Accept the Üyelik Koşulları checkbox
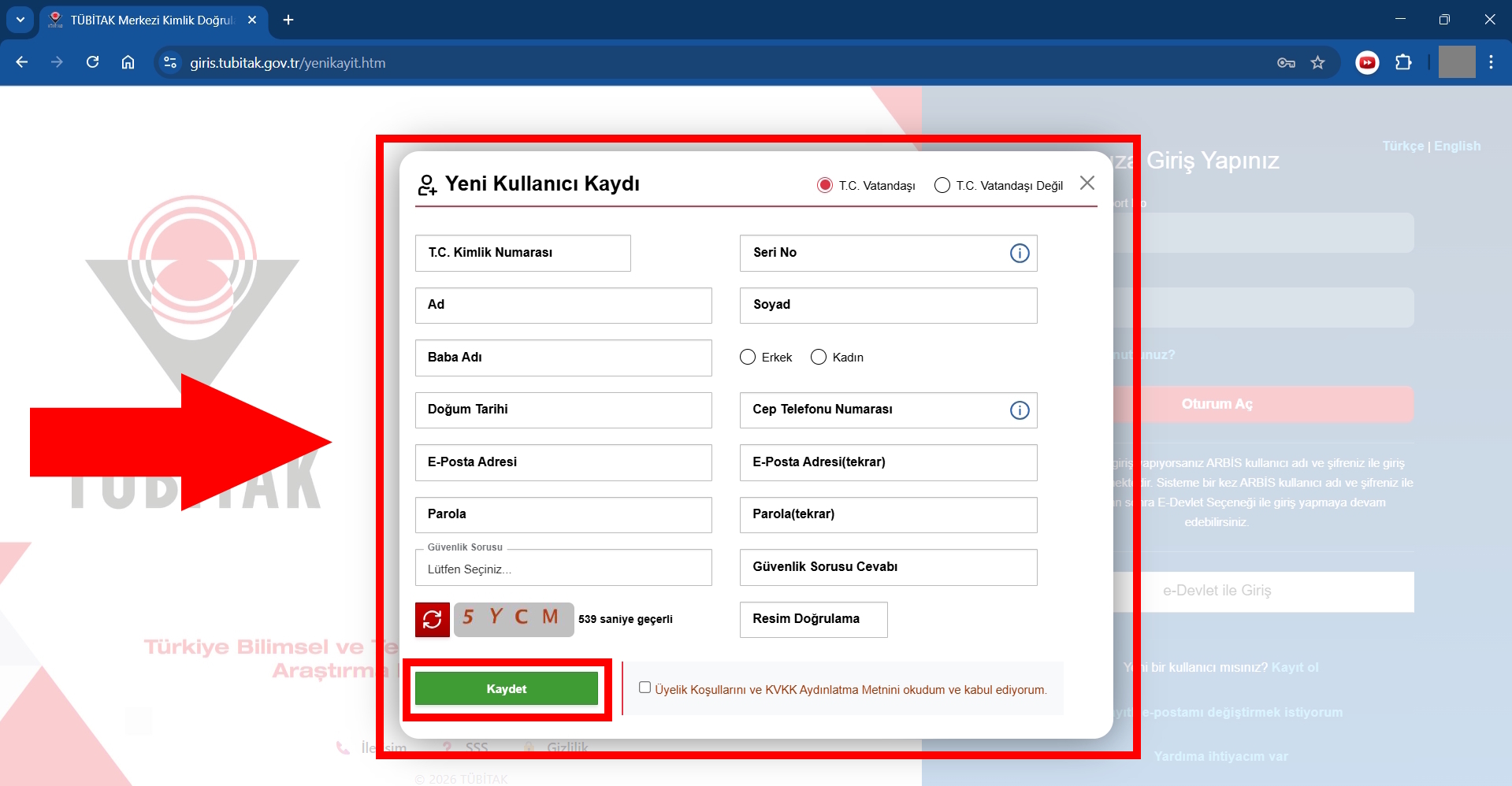 click(x=645, y=688)
